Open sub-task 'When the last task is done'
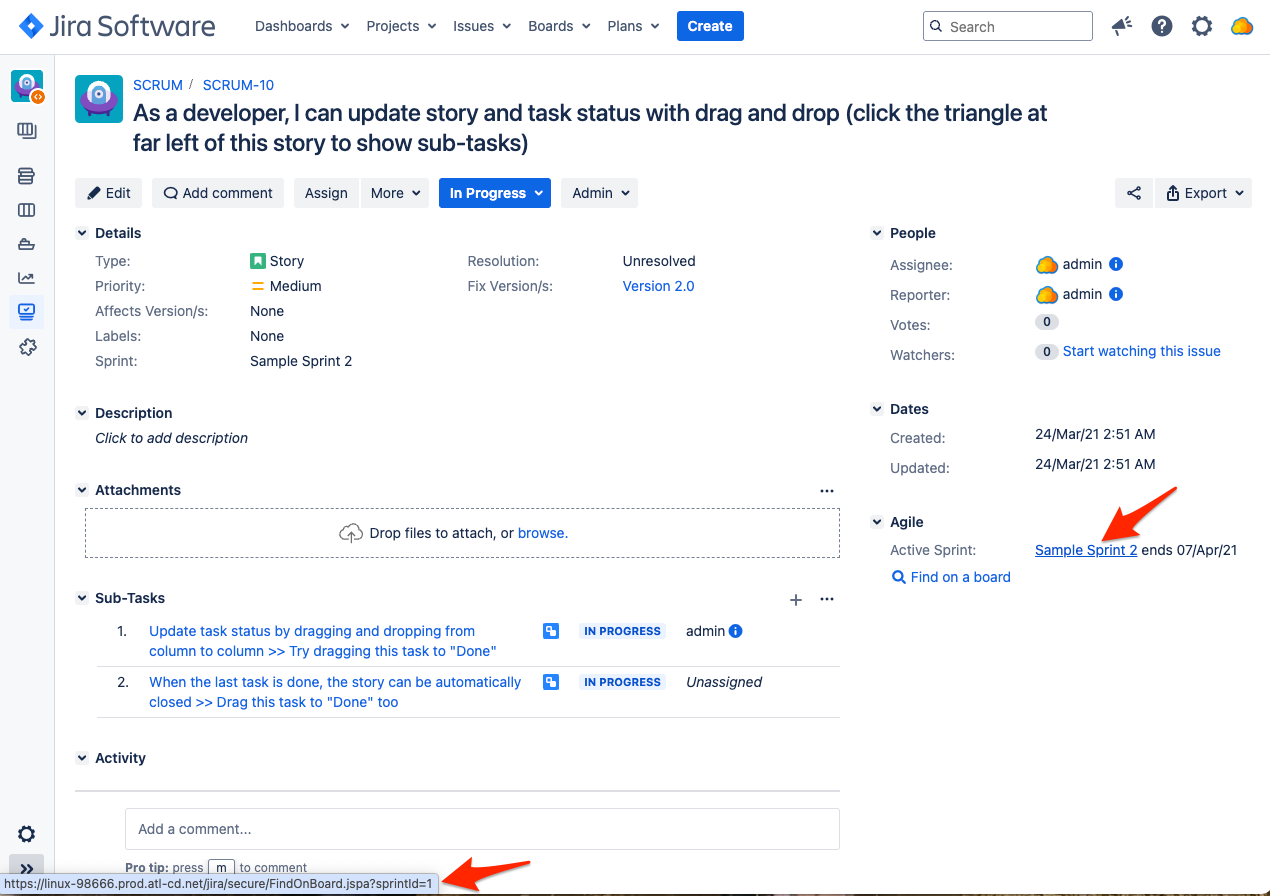The height and width of the screenshot is (896, 1270). pos(335,692)
